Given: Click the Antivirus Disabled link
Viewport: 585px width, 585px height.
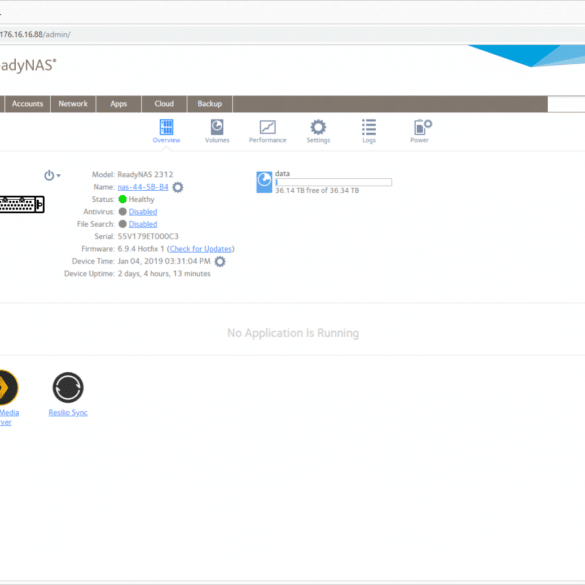Looking at the screenshot, I should [143, 212].
